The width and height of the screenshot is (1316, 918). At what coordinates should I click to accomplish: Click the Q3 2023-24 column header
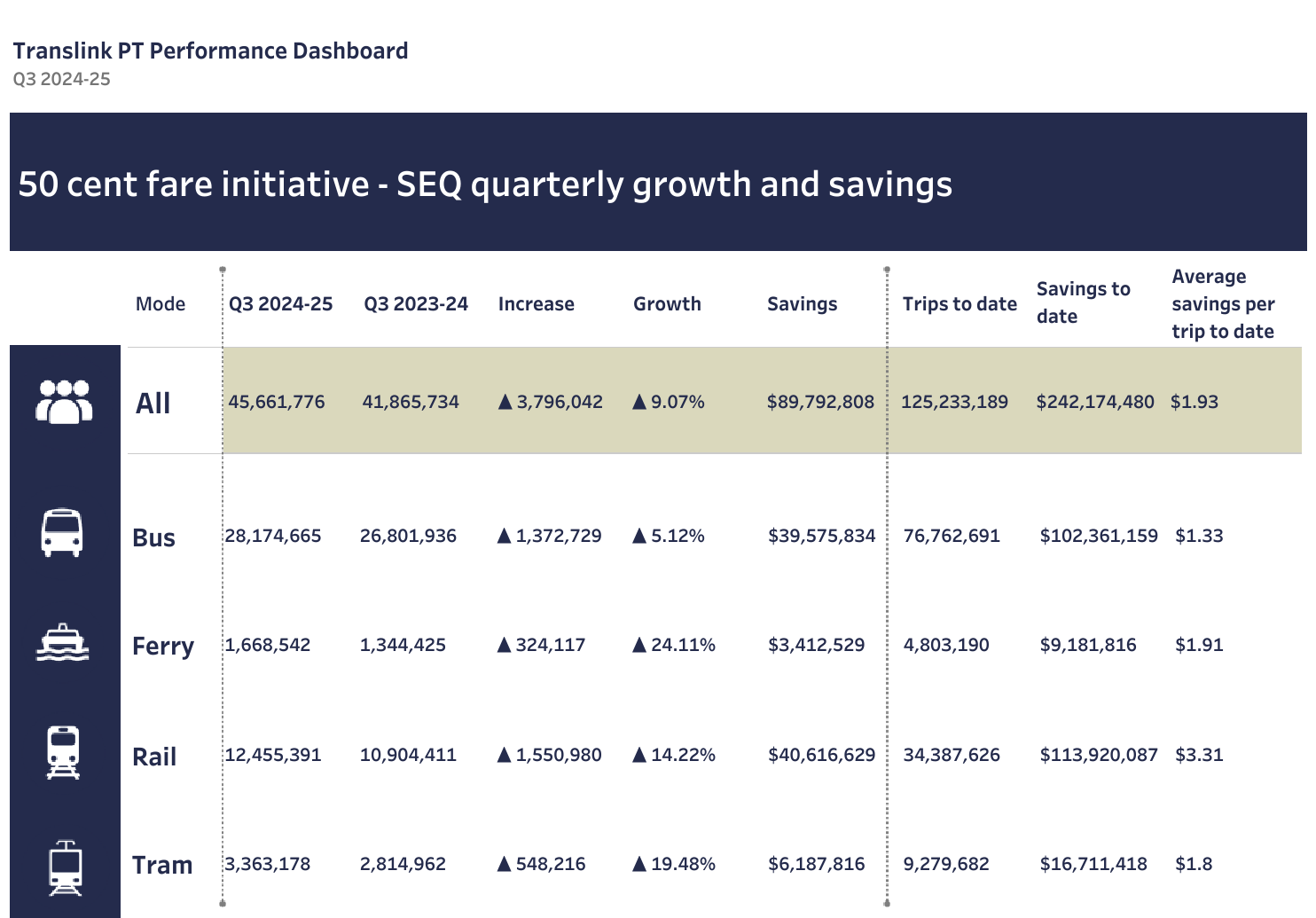416,304
